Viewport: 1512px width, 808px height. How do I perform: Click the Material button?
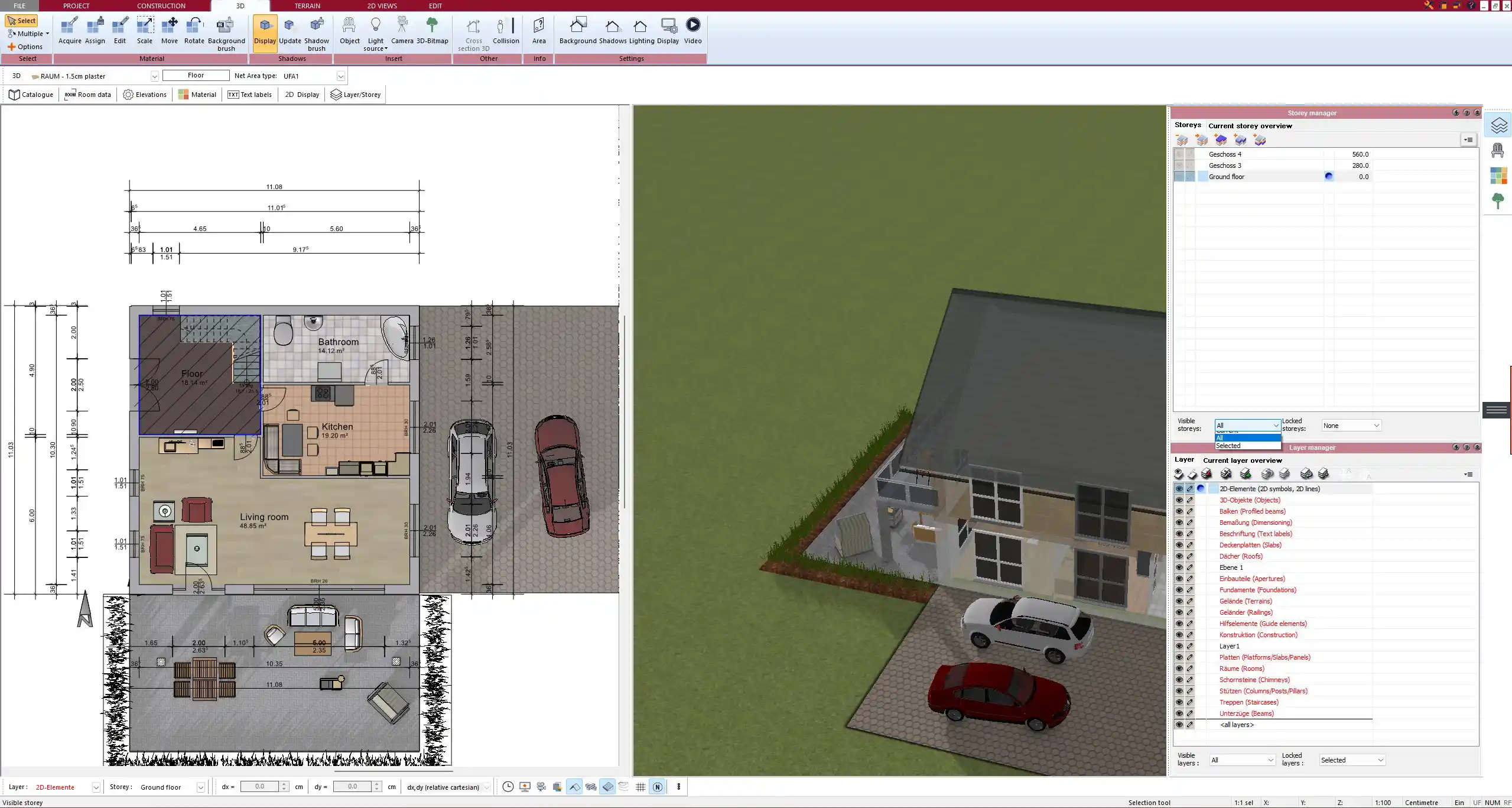(x=197, y=95)
